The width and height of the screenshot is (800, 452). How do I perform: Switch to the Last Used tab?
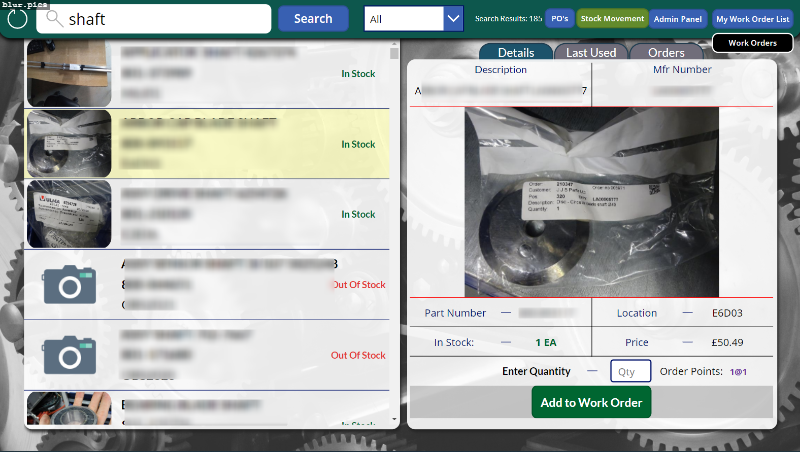pos(591,52)
